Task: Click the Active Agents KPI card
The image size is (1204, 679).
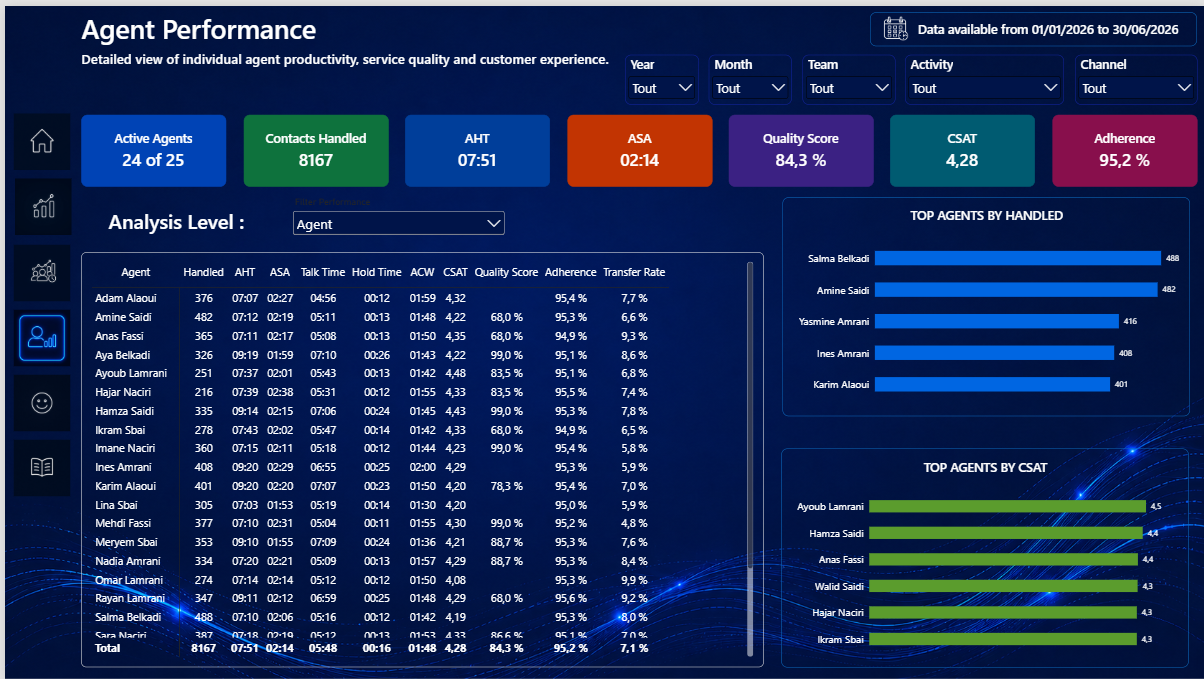Action: (153, 150)
